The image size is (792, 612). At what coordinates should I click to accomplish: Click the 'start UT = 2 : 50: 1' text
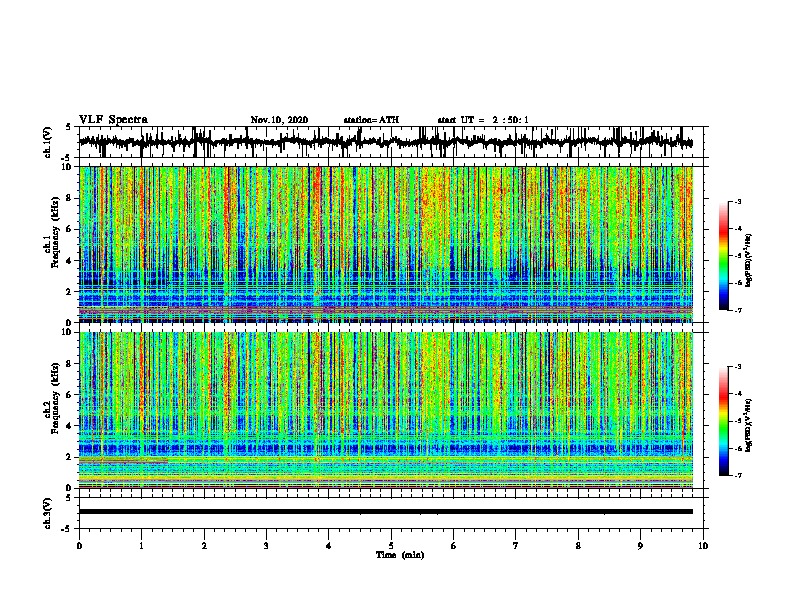pos(483,120)
